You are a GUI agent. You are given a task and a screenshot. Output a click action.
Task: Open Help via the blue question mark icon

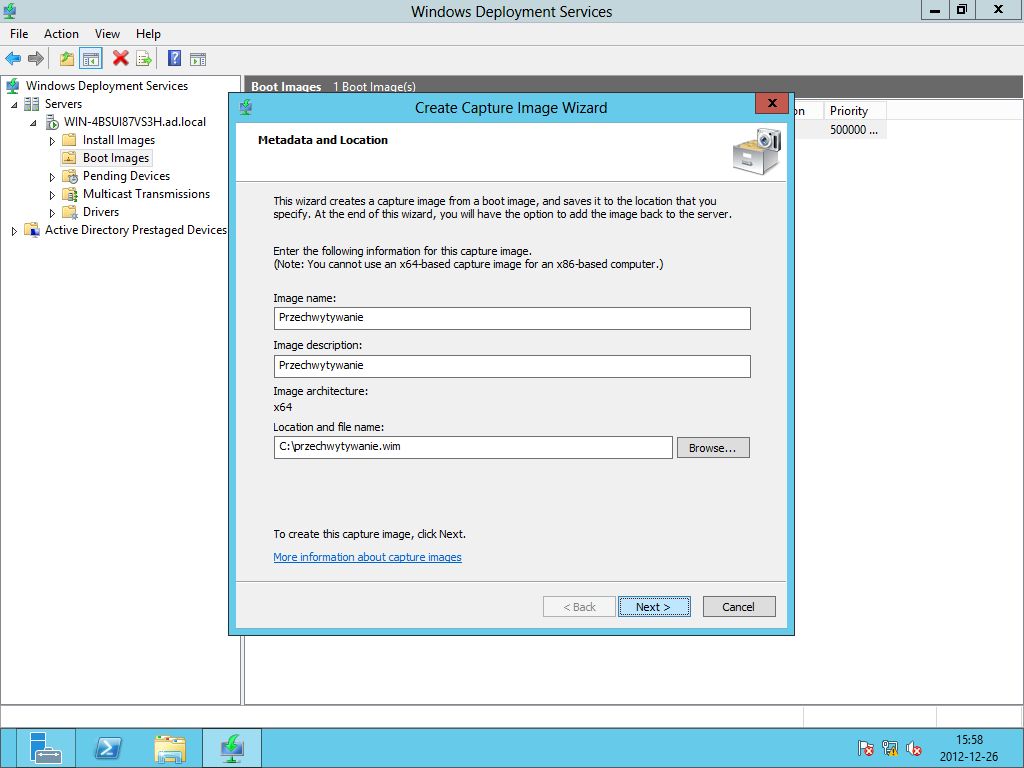coord(174,58)
